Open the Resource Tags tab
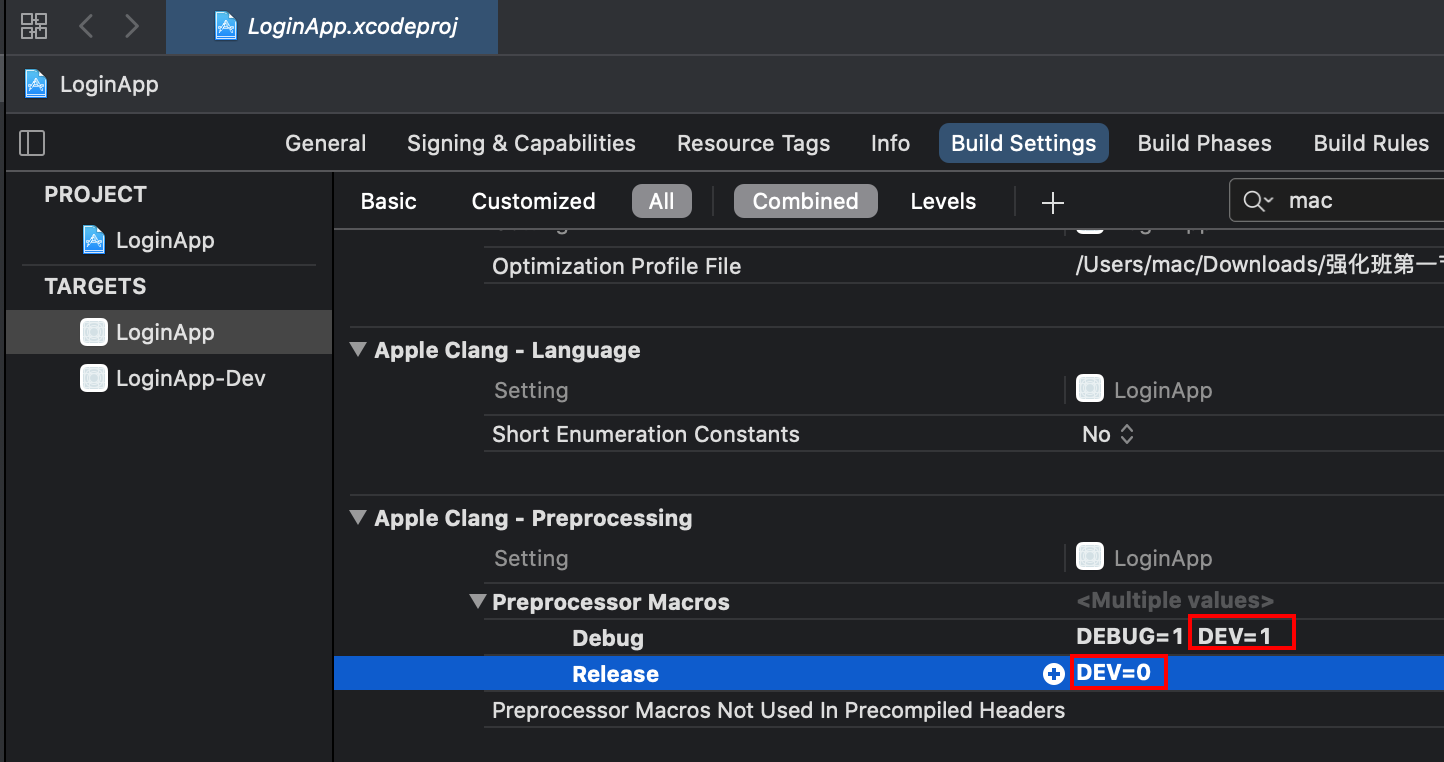1444x762 pixels. 753,143
